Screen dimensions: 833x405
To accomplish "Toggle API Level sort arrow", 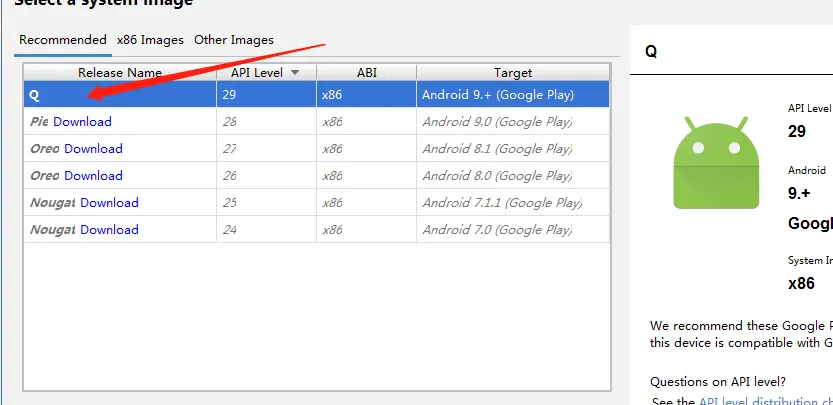I will (295, 73).
